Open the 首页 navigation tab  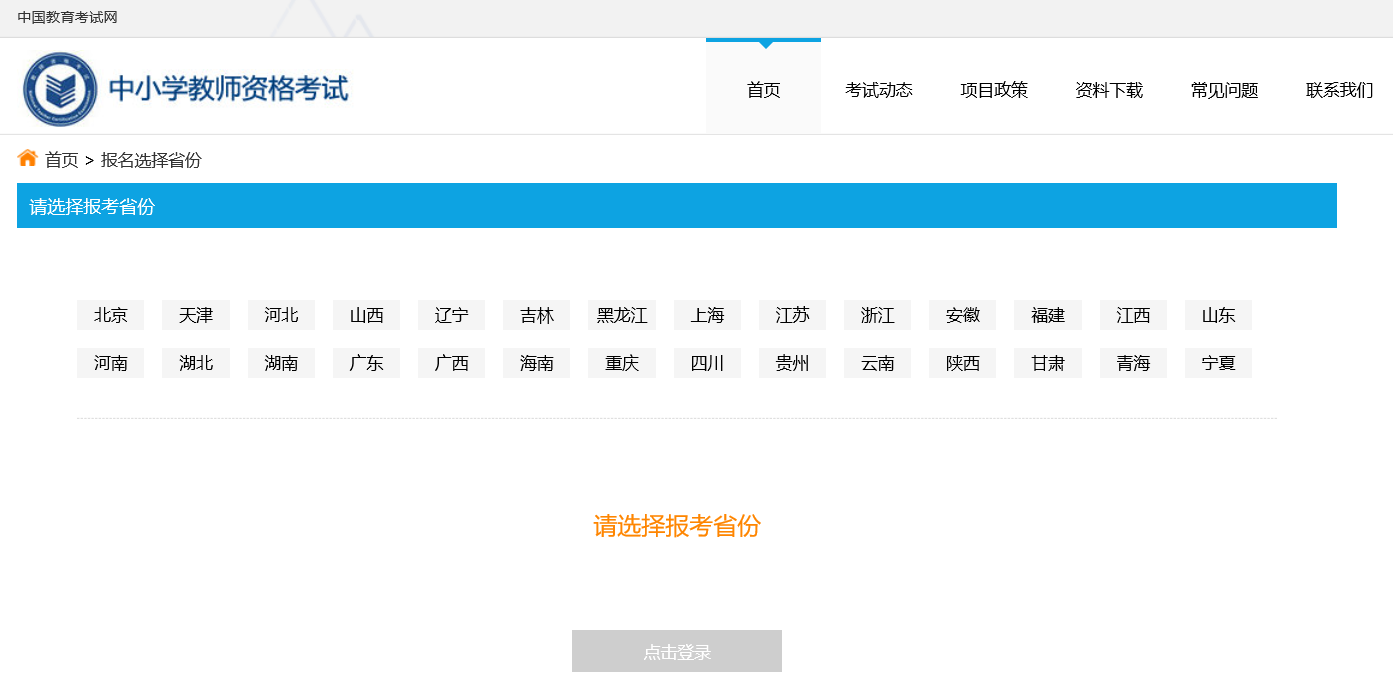tap(763, 90)
